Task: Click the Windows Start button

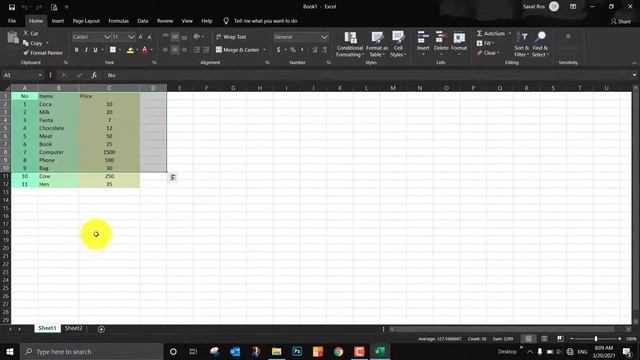Action: tap(10, 351)
